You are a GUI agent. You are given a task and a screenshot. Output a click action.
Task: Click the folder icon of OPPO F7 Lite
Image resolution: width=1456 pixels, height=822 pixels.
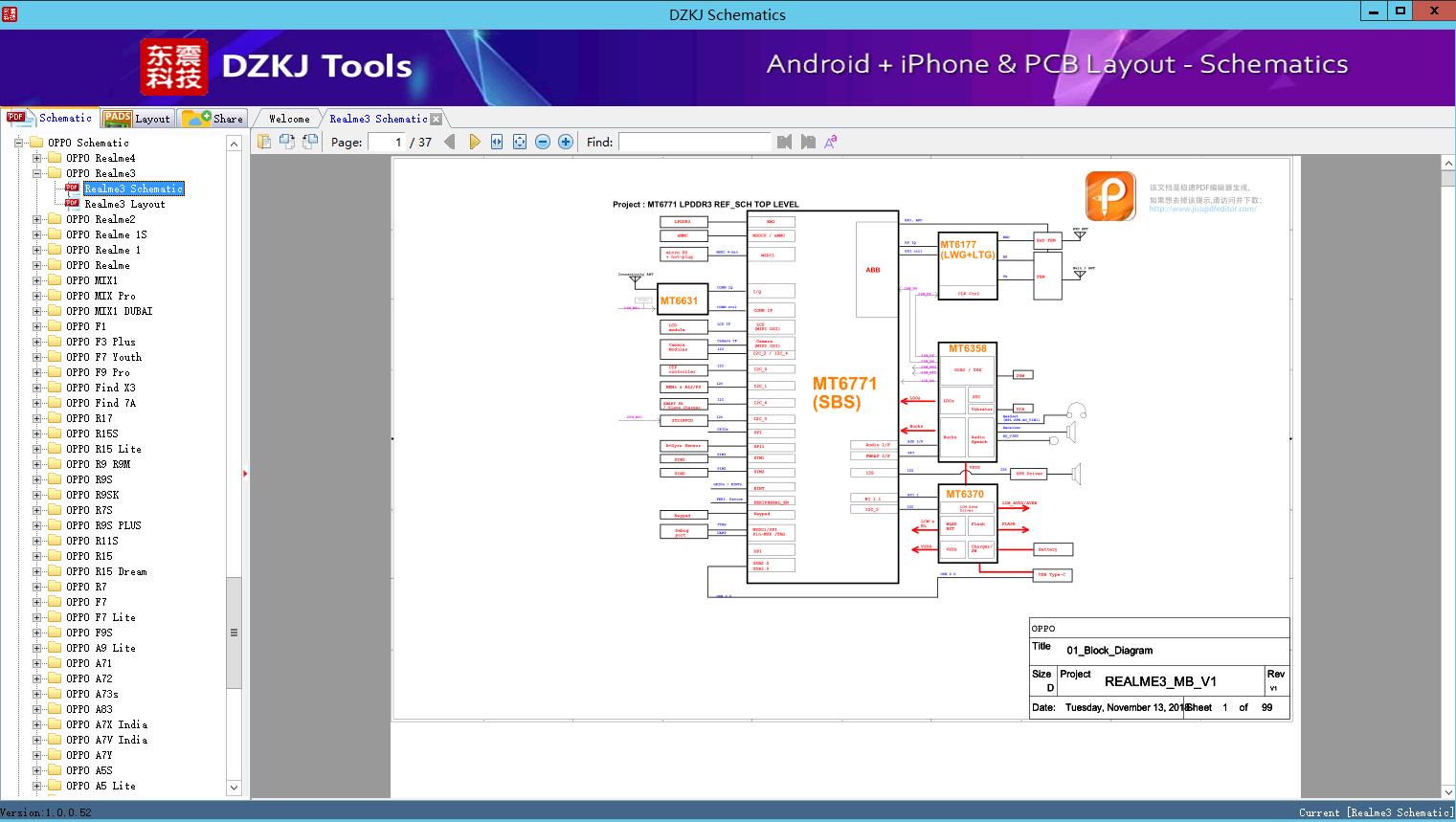point(56,617)
